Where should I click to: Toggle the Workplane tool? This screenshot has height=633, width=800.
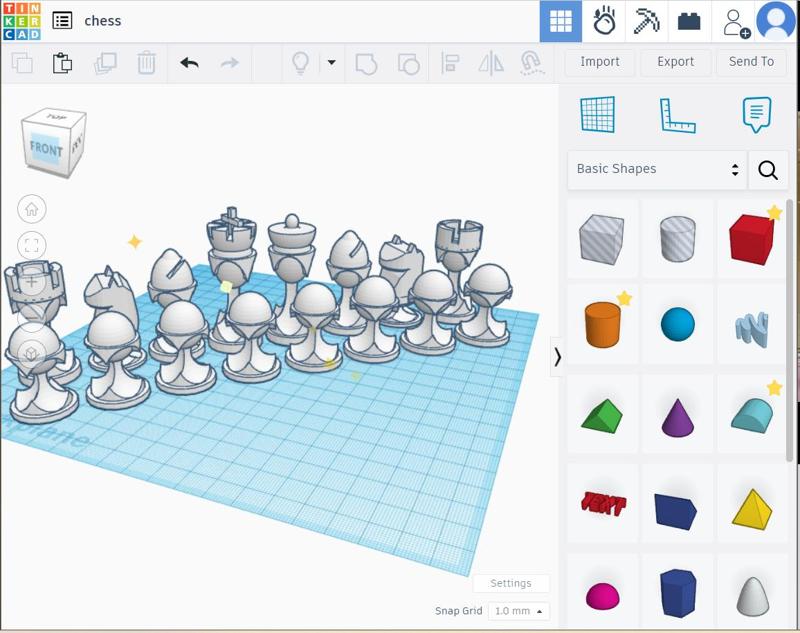coord(598,115)
